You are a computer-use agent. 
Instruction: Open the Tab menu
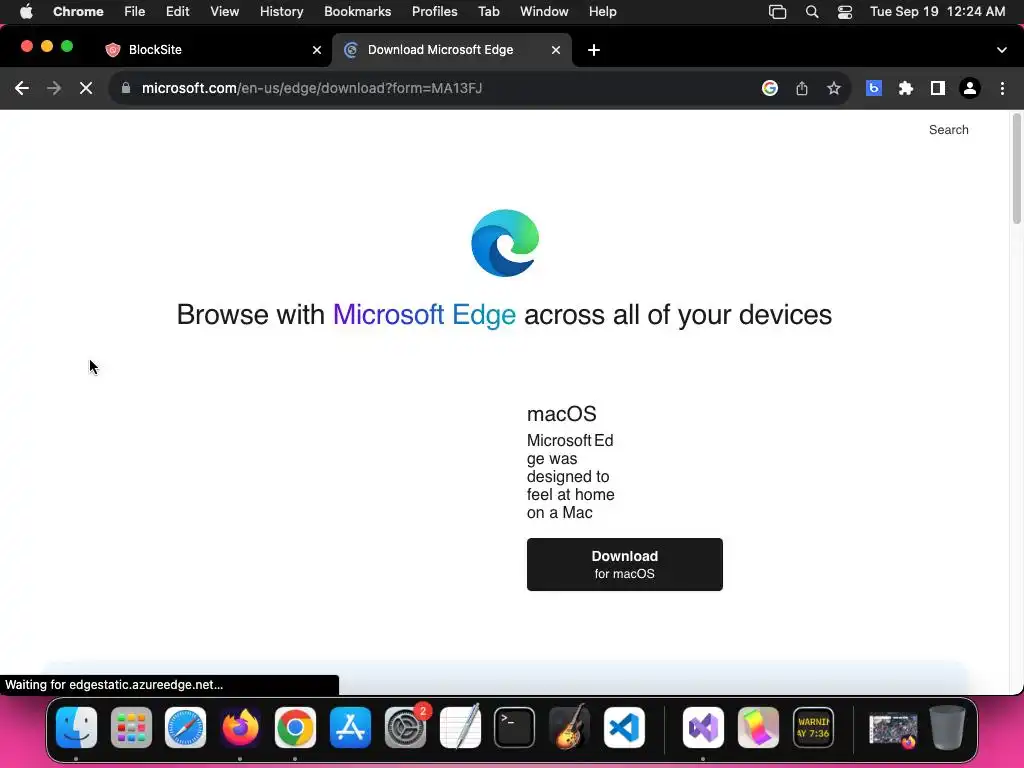click(x=488, y=12)
